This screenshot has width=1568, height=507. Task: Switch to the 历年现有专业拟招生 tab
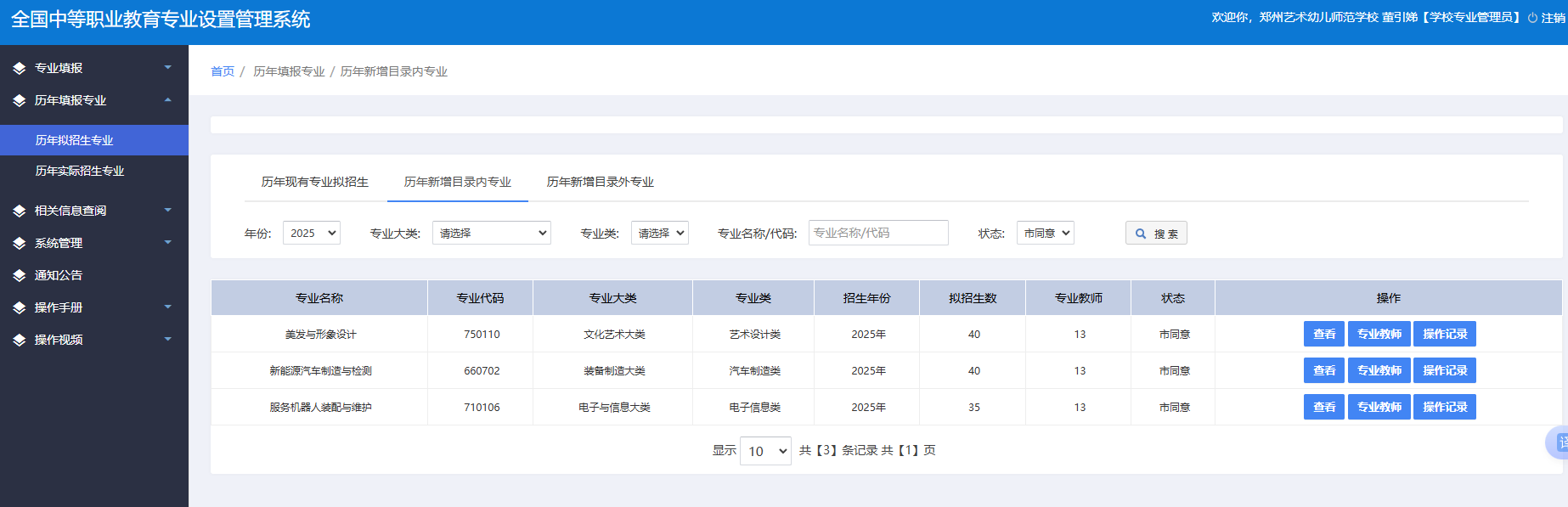[x=314, y=182]
